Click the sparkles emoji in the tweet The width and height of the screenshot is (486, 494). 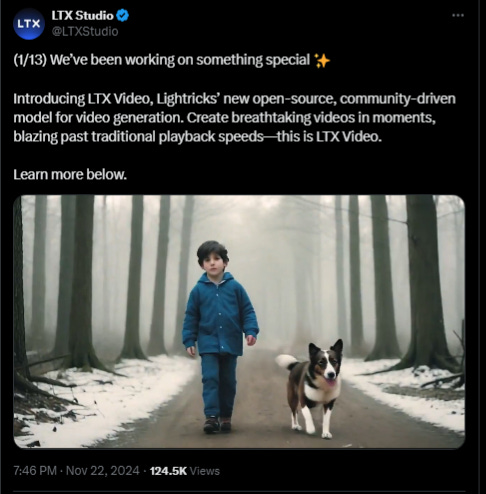click(322, 61)
